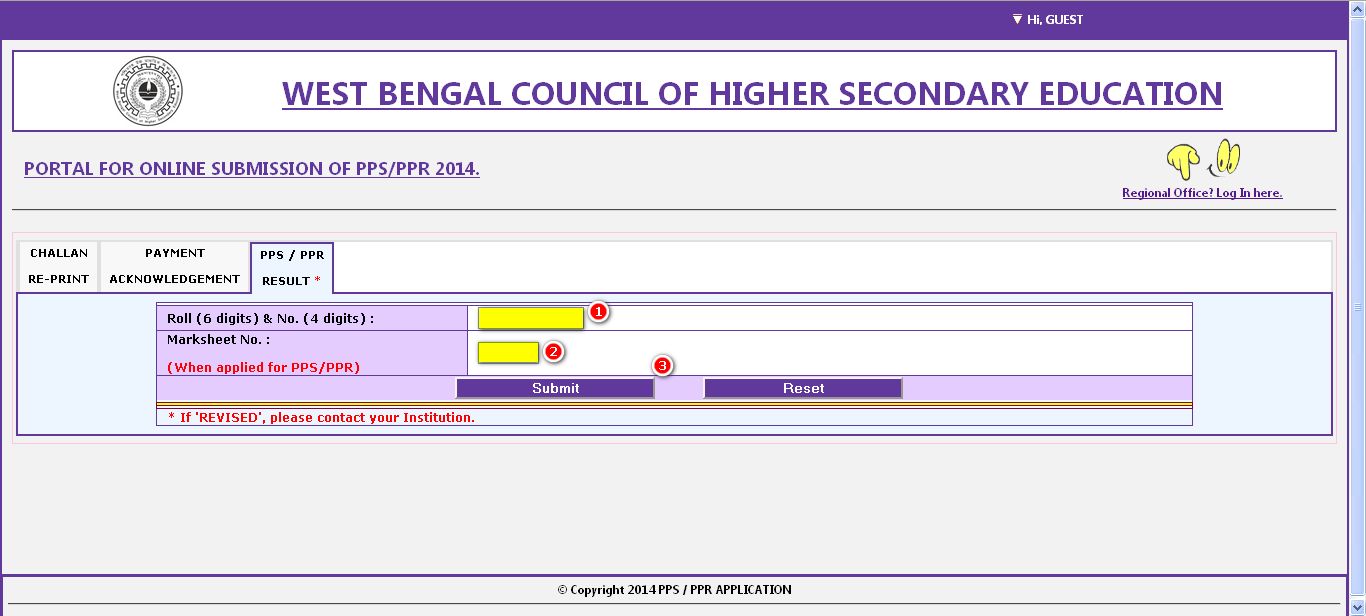This screenshot has height=616, width=1366.
Task: Click the 'Marksheet No. :' label
Action: coord(218,340)
